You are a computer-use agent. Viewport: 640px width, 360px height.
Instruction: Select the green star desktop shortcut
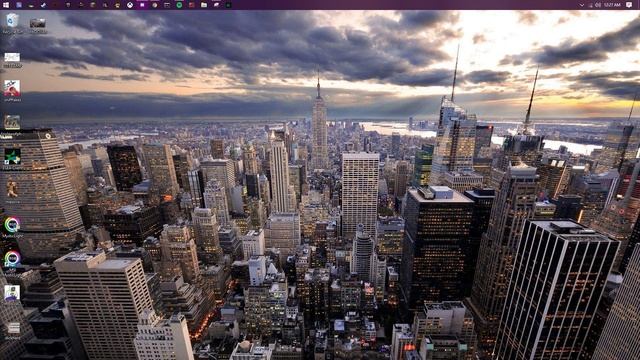tap(12, 158)
